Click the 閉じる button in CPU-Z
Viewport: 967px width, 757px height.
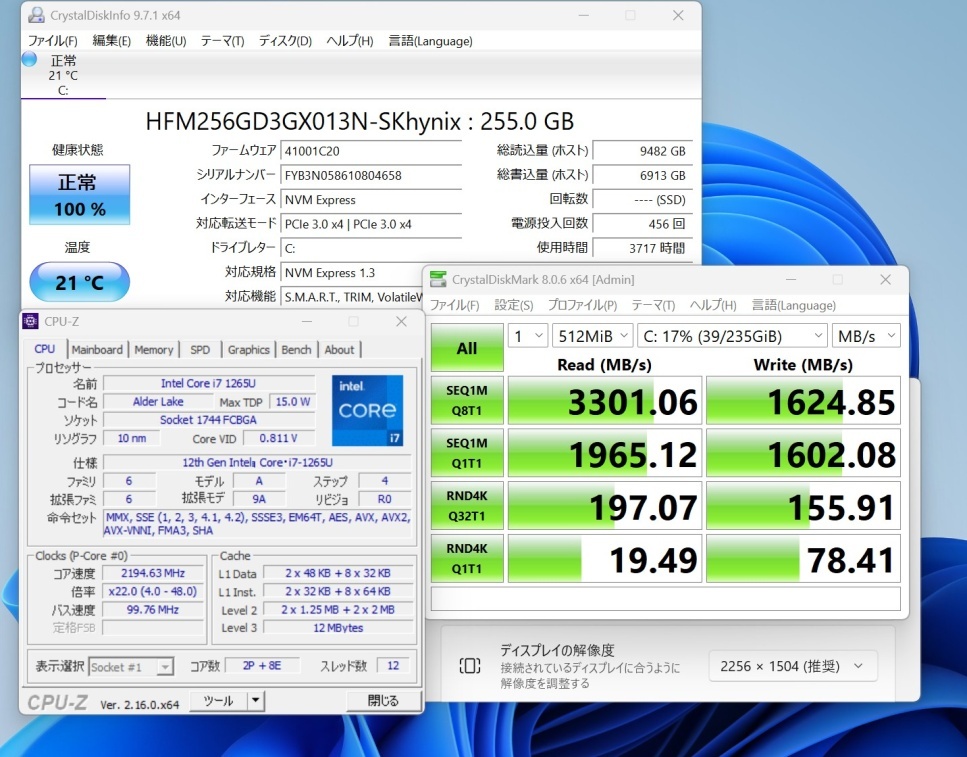tap(382, 701)
